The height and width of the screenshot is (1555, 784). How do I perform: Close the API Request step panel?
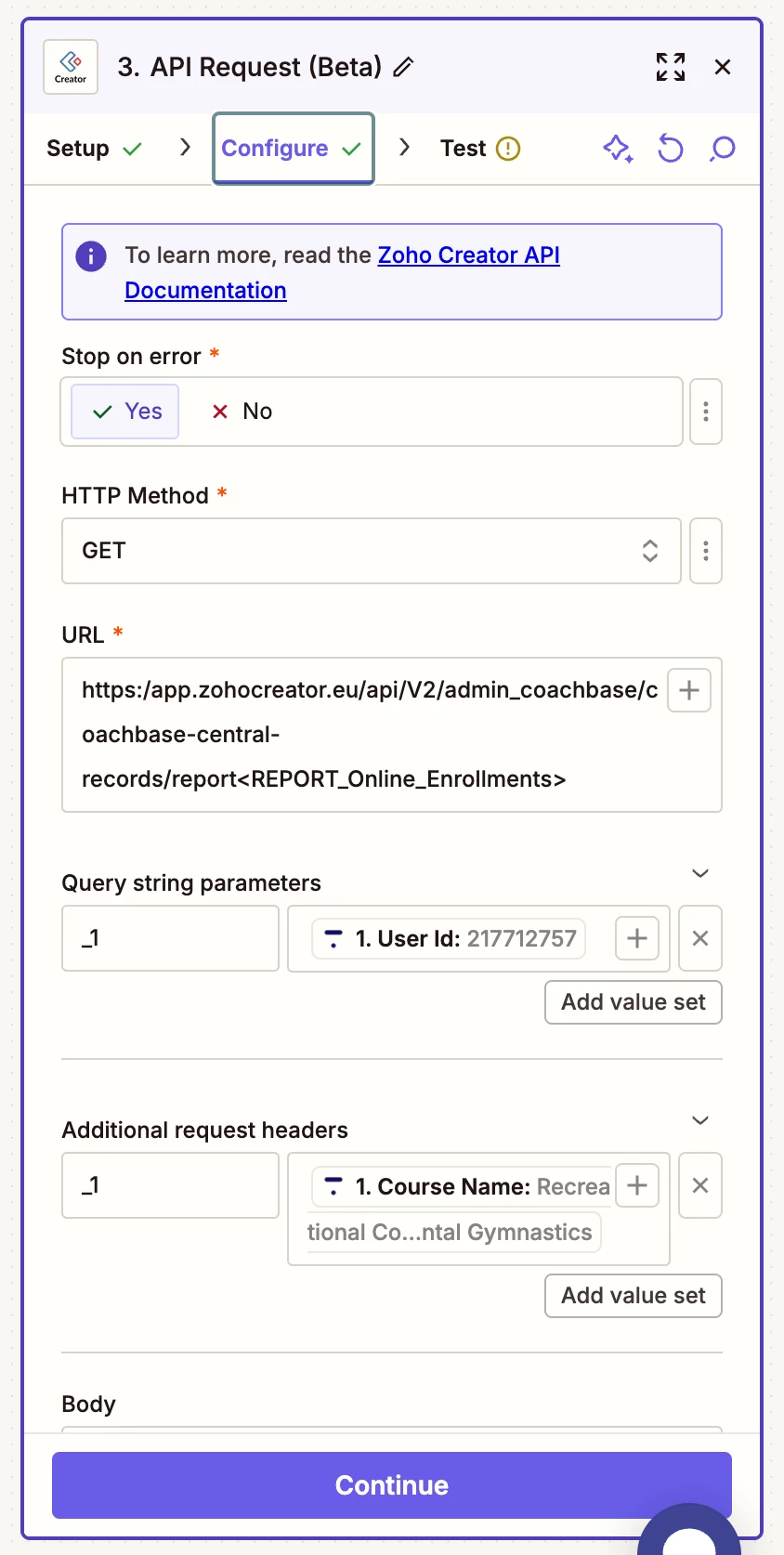point(723,67)
